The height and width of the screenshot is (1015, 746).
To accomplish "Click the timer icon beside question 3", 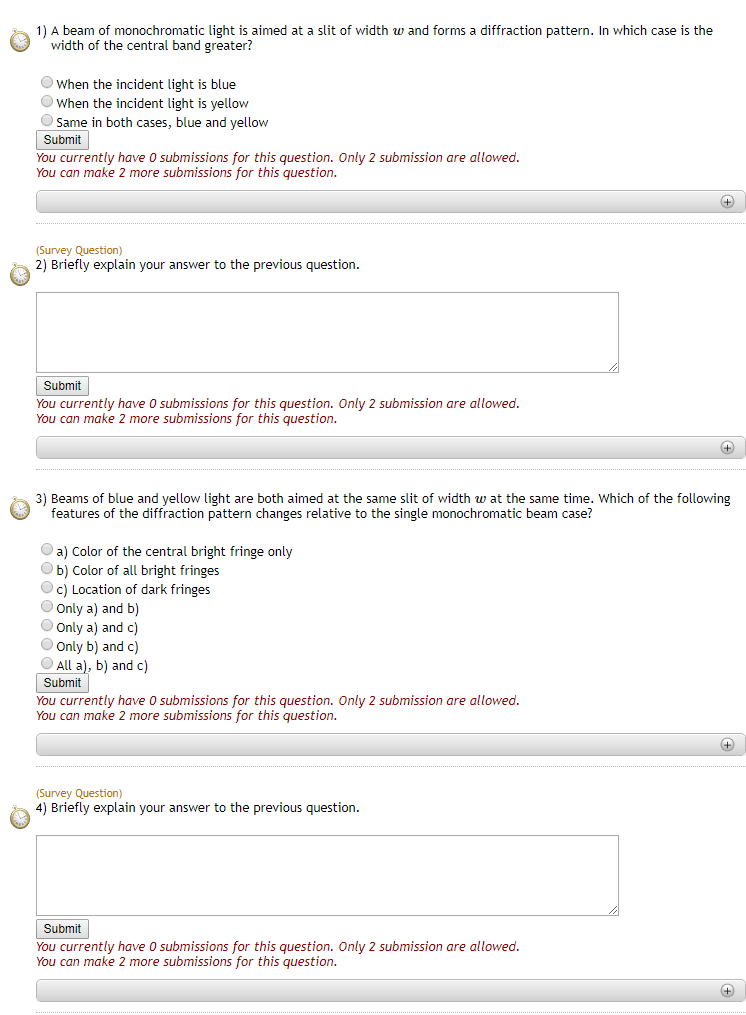I will 20,508.
